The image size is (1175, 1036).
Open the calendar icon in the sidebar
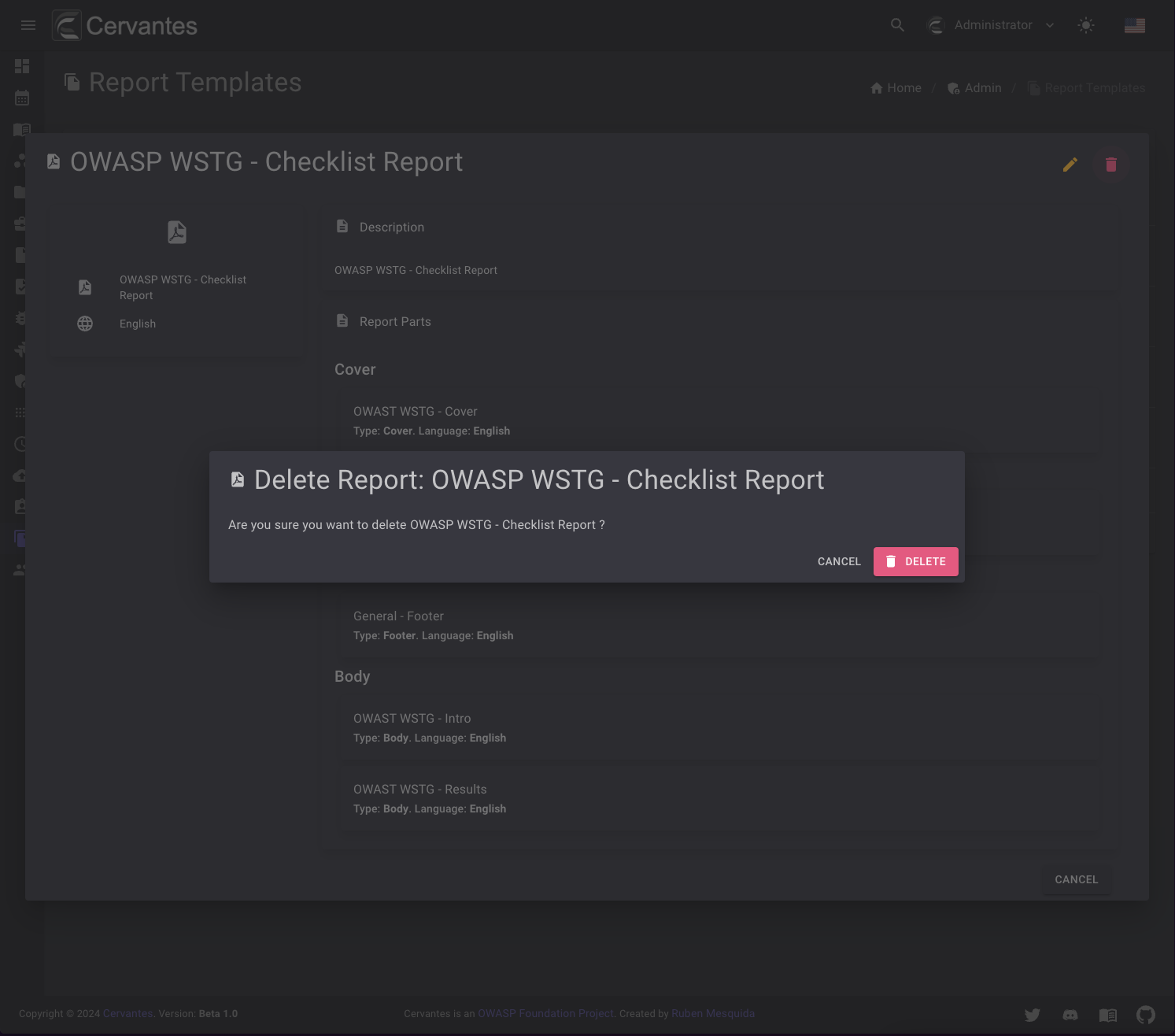point(22,98)
